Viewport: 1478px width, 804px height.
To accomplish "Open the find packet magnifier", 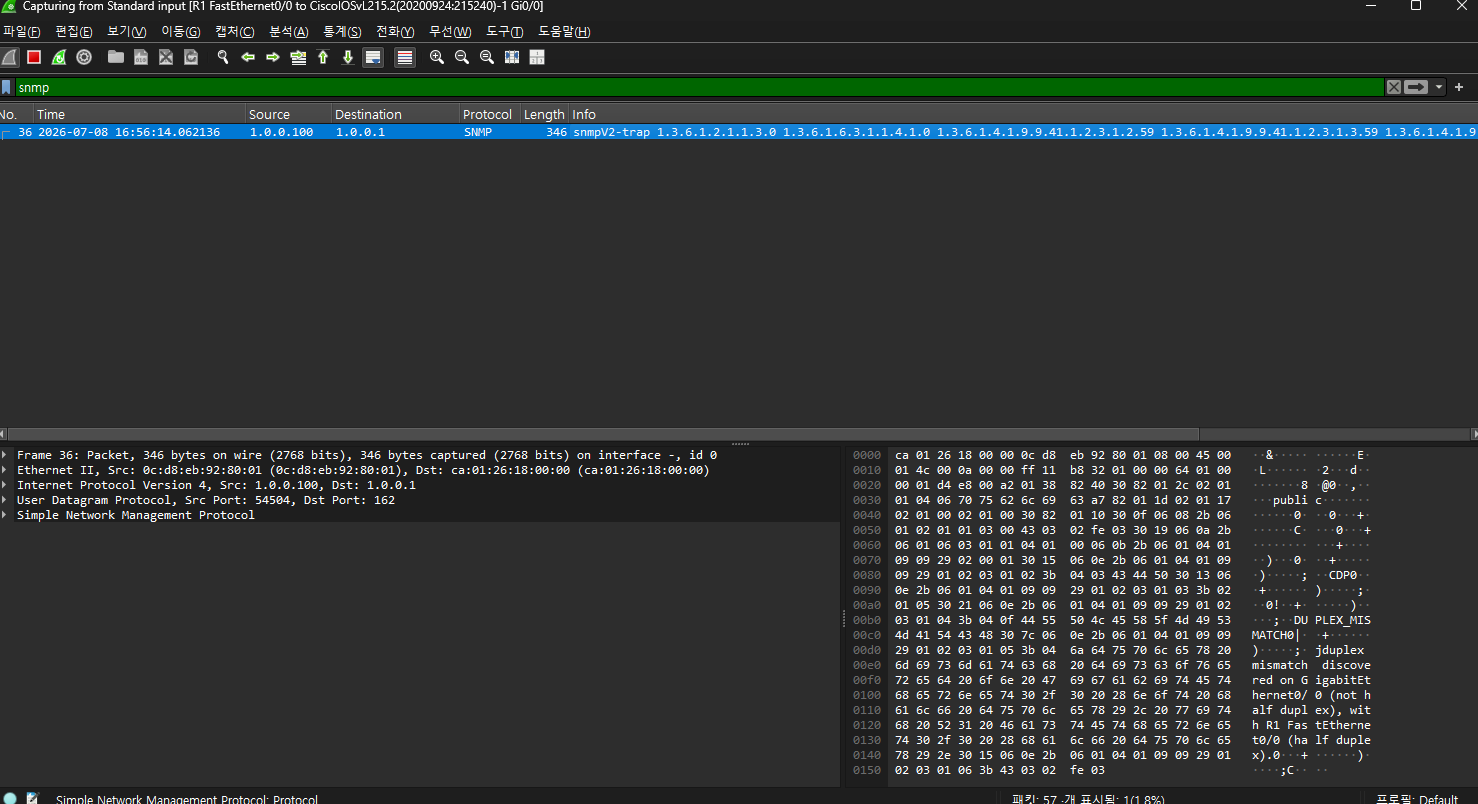I will pyautogui.click(x=223, y=57).
